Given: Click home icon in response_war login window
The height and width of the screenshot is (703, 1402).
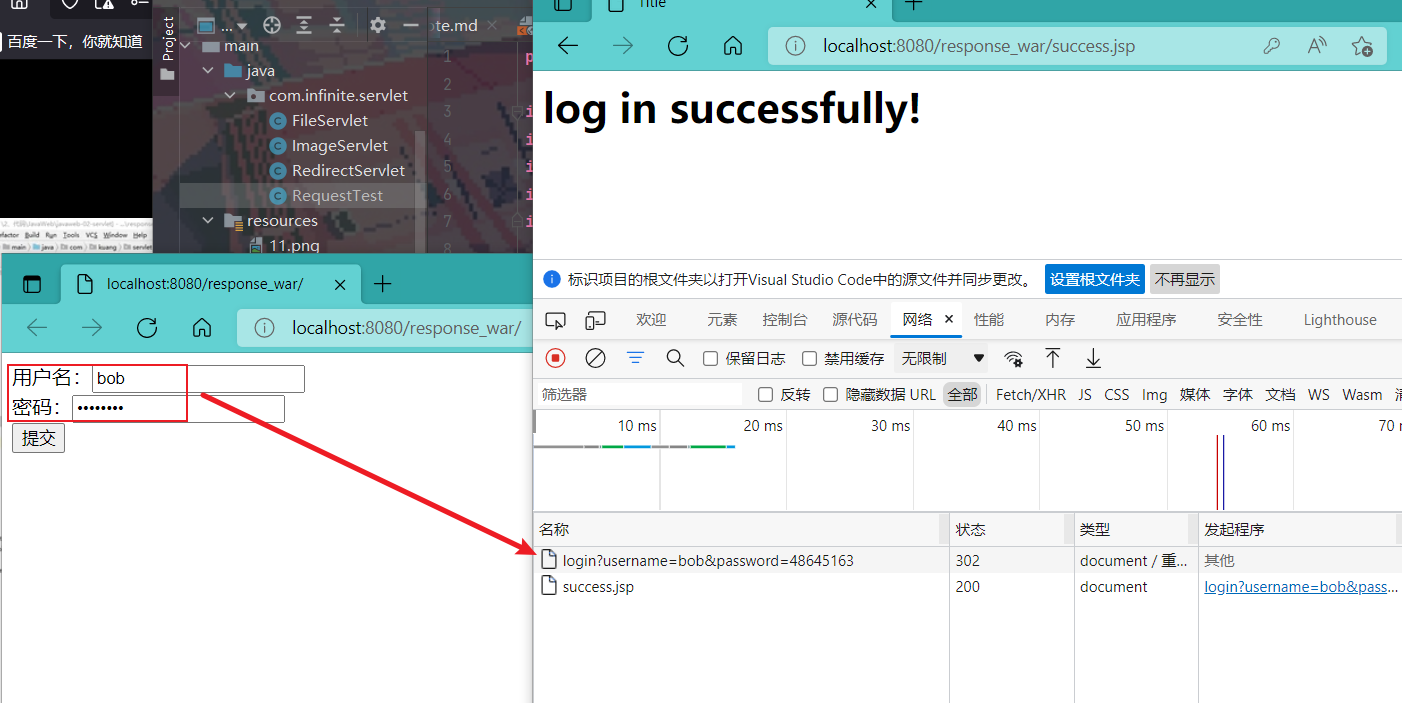Looking at the screenshot, I should click(x=202, y=328).
